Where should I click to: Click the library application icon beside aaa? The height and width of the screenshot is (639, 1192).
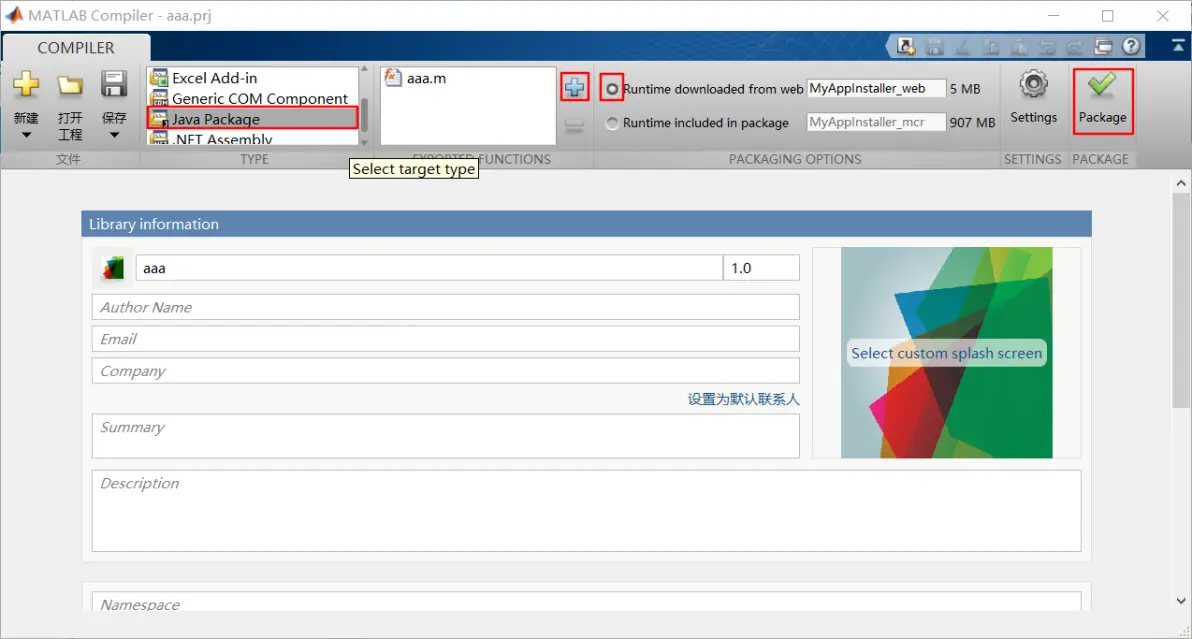point(113,267)
